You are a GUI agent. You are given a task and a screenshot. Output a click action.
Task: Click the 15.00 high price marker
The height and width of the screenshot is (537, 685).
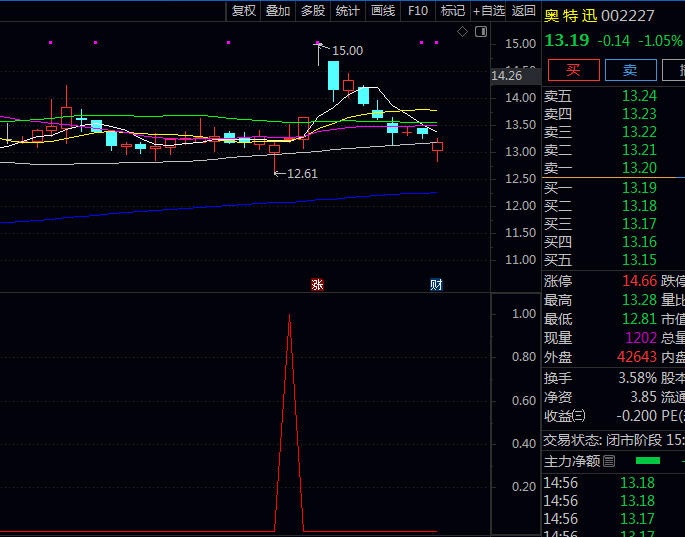click(347, 50)
